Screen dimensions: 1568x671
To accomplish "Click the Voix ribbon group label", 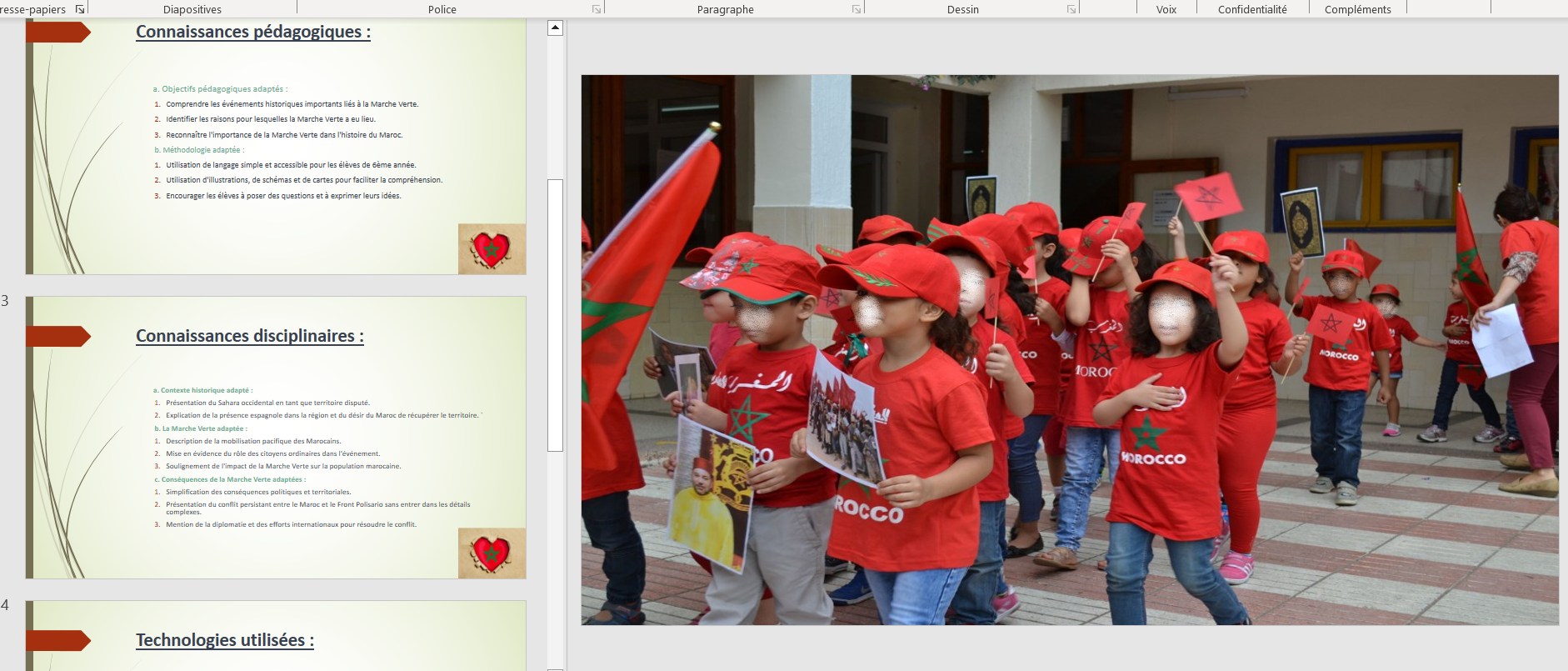I will click(1166, 9).
